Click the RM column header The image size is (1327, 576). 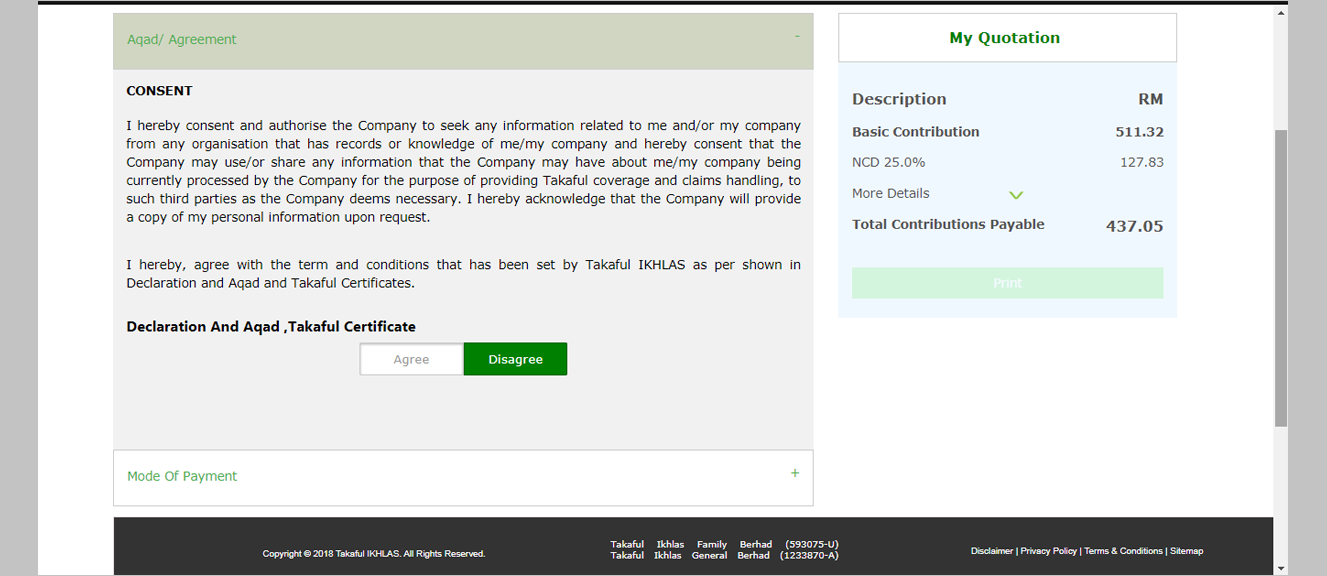pos(1150,99)
